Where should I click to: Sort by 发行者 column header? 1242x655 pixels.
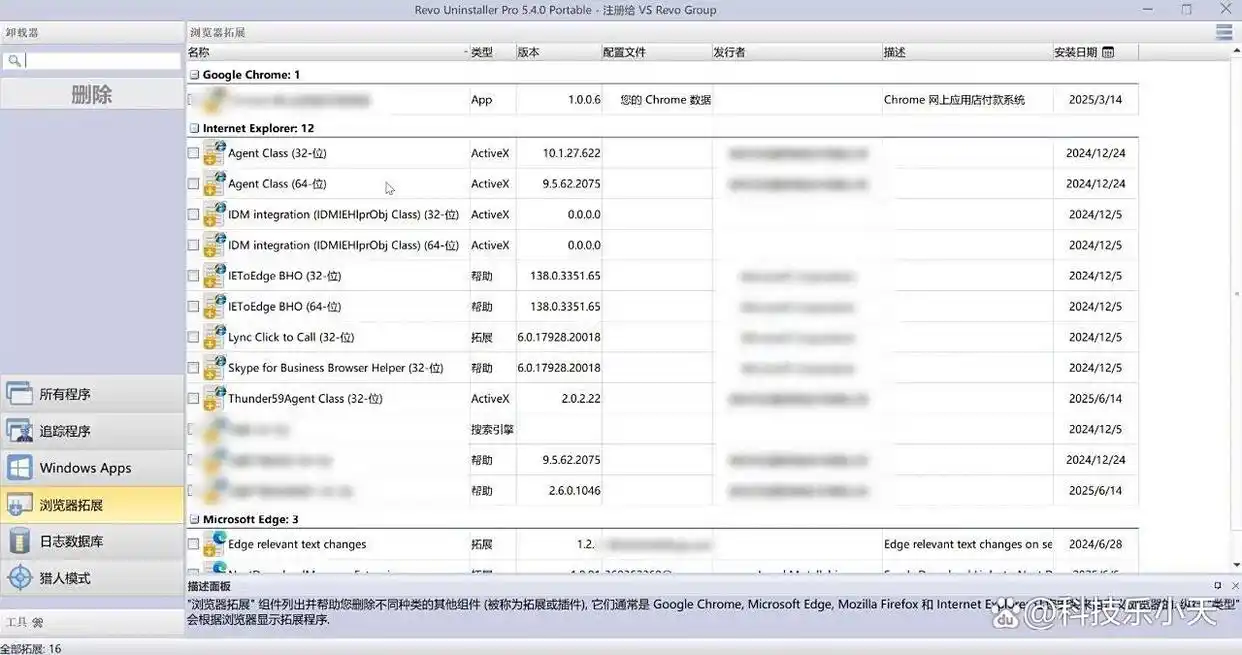click(796, 52)
